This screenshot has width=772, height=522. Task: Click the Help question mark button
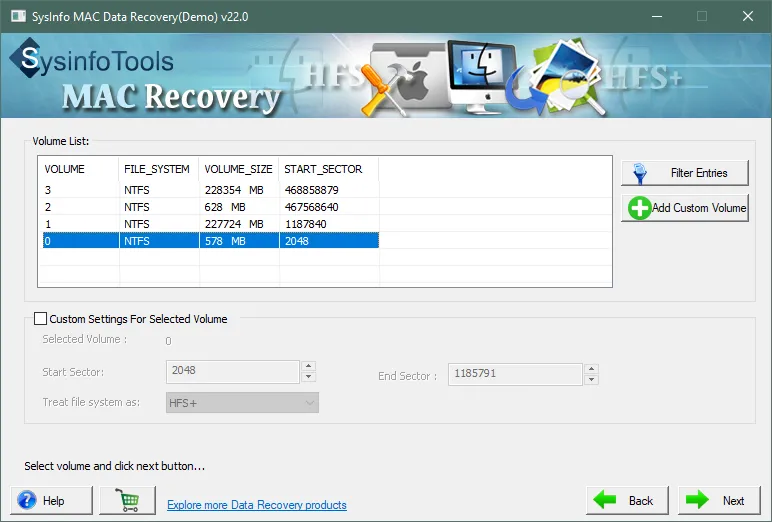point(52,500)
